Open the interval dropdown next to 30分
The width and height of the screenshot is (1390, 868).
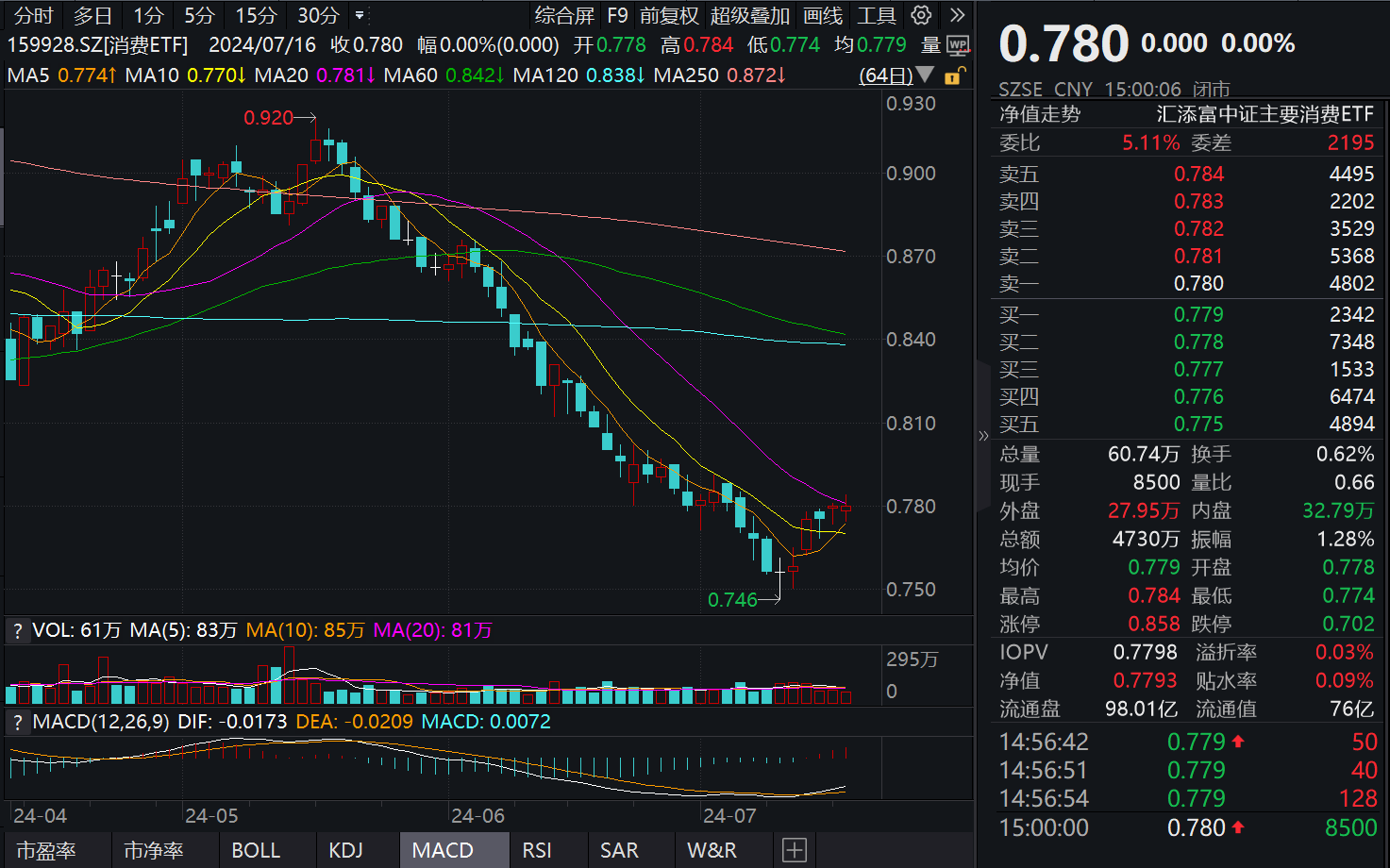click(x=360, y=15)
